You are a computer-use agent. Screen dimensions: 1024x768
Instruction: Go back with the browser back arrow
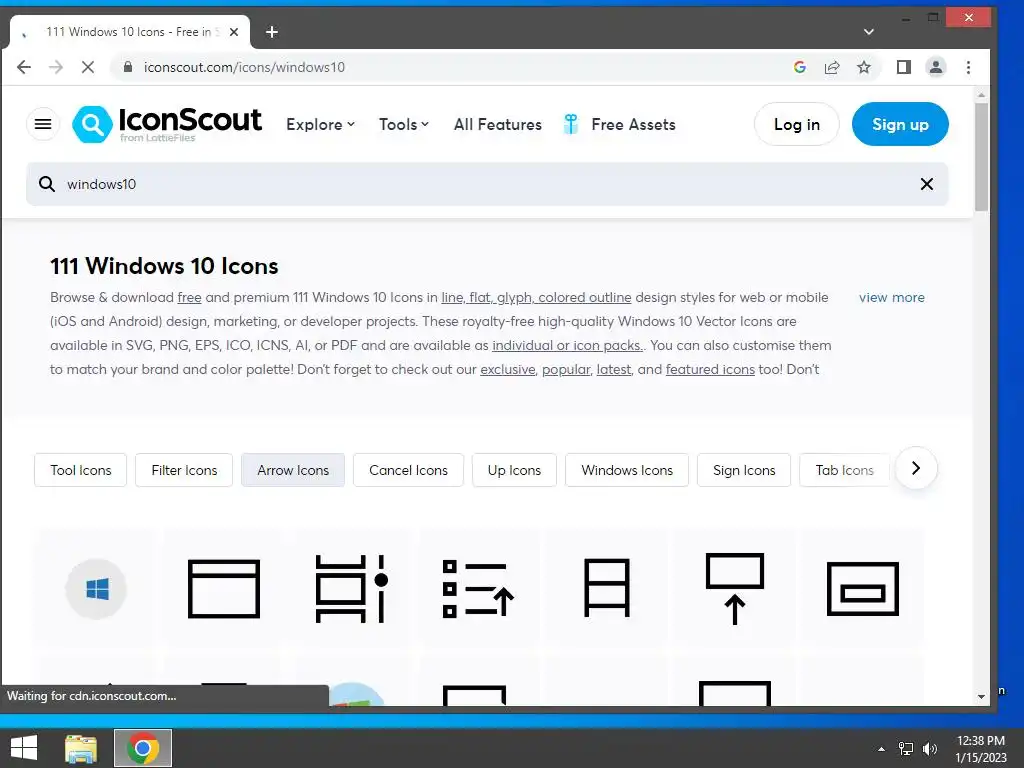24,67
